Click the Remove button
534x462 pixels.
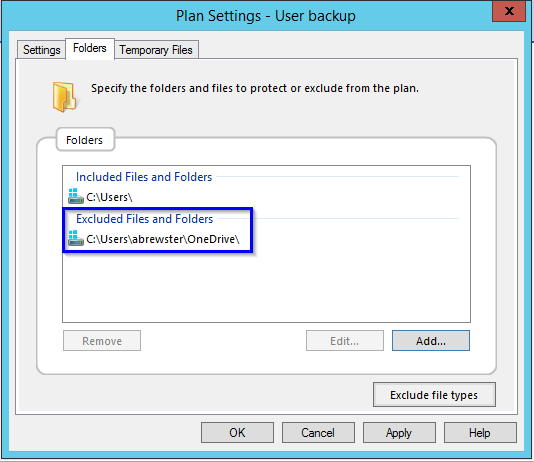pyautogui.click(x=102, y=340)
